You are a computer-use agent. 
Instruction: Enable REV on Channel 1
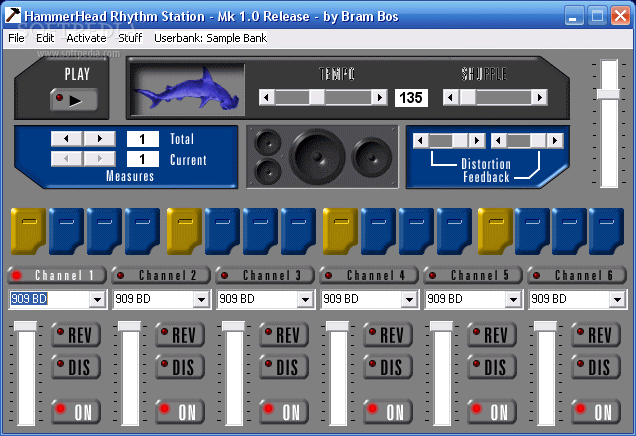(x=76, y=335)
